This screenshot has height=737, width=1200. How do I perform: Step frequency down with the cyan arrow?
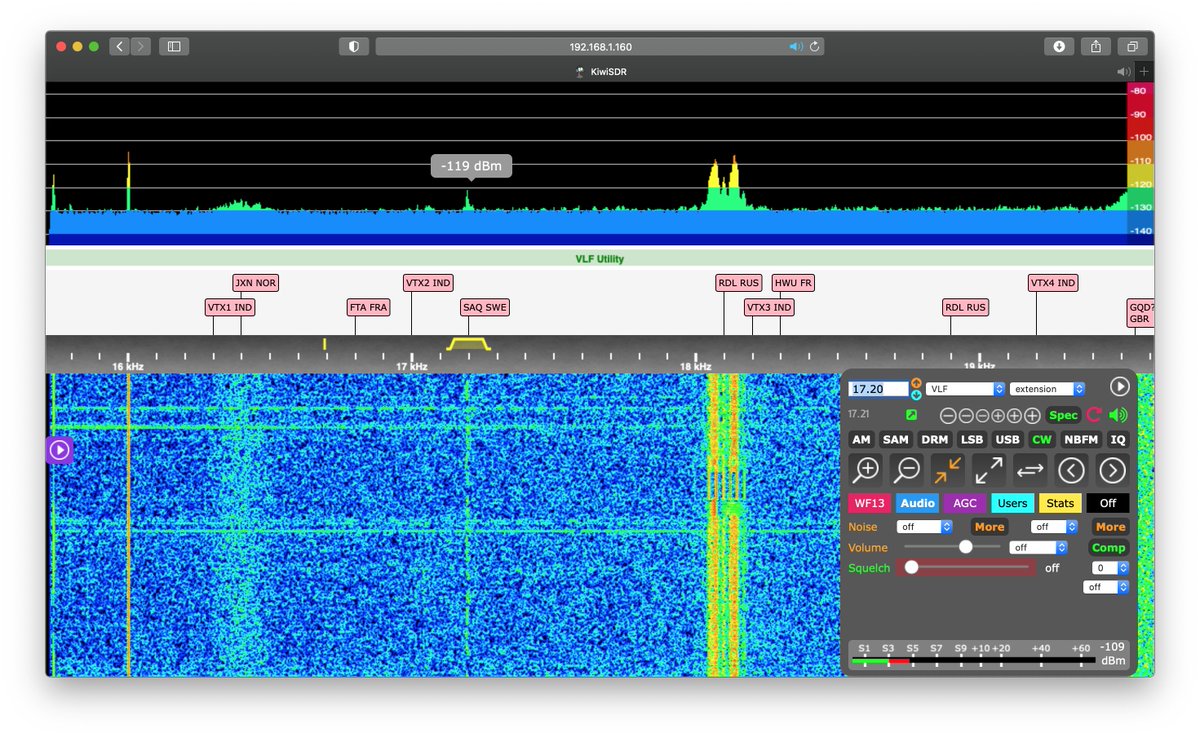pos(916,394)
